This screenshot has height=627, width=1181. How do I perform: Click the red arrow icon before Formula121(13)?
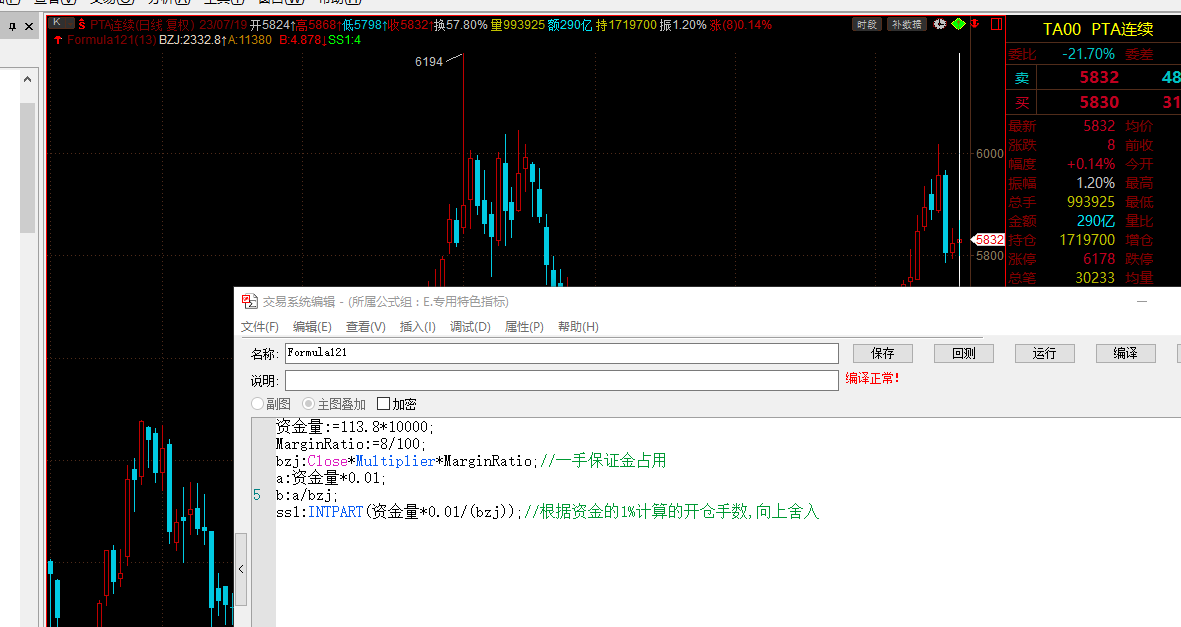[x=58, y=40]
